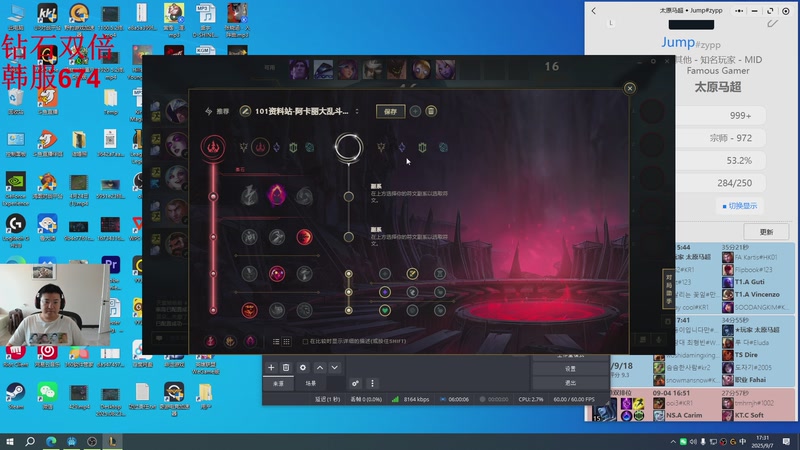Screen dimensions: 800x450
Task: Pick Hail of Blades keystone rune
Action: tap(304, 196)
